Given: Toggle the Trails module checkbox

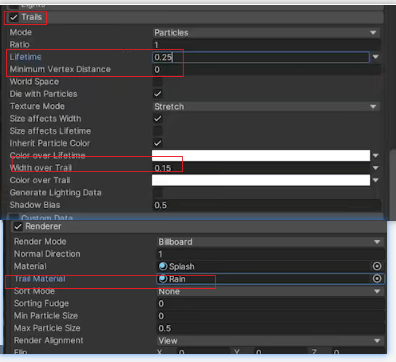Looking at the screenshot, I should pos(13,17).
